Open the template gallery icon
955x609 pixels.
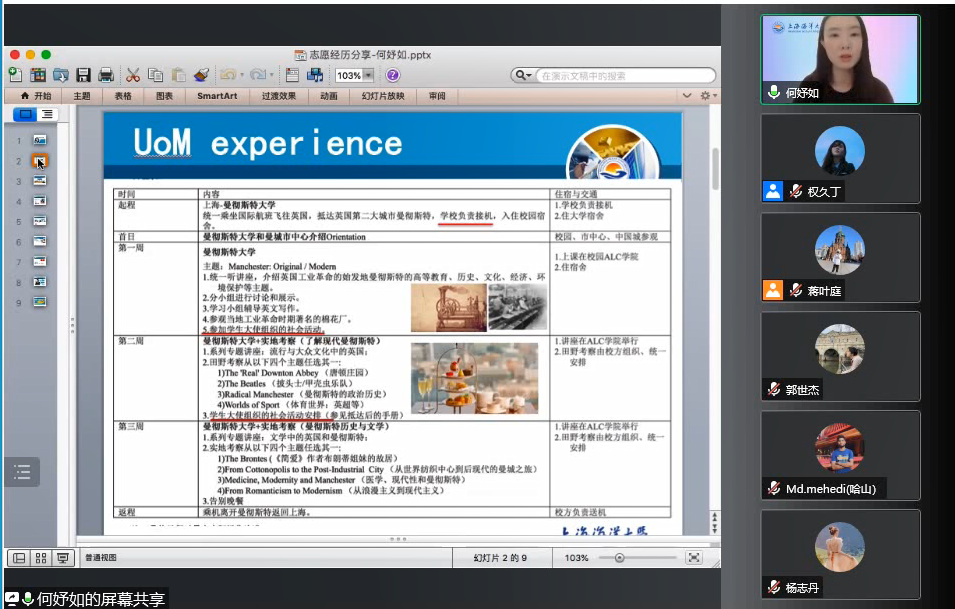click(38, 75)
